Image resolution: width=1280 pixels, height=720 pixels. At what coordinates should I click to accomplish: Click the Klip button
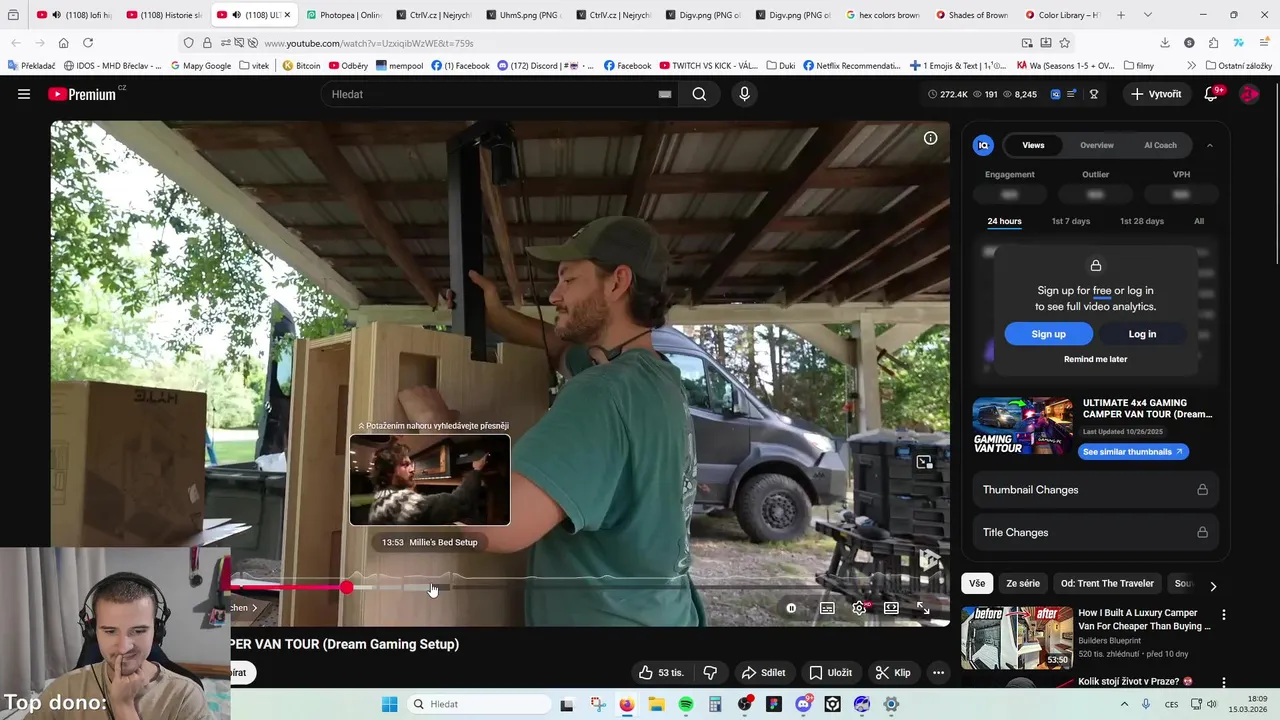click(x=892, y=673)
